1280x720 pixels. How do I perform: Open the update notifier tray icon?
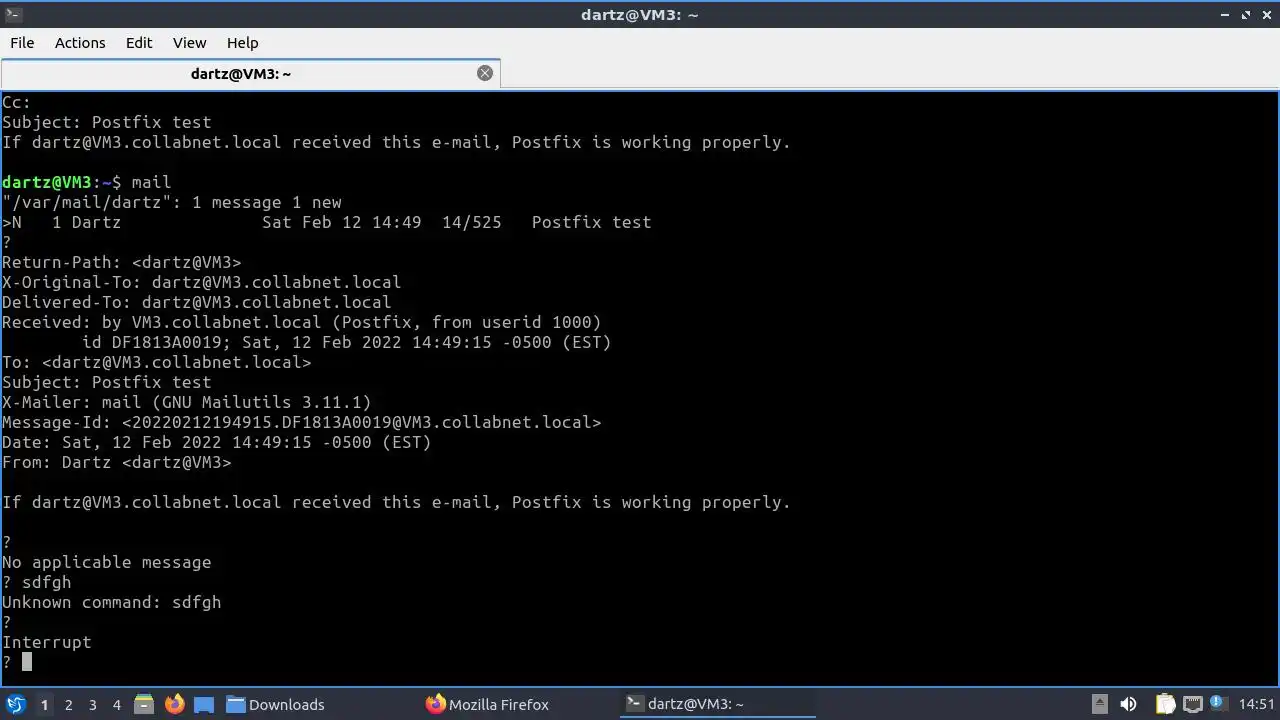click(1219, 704)
